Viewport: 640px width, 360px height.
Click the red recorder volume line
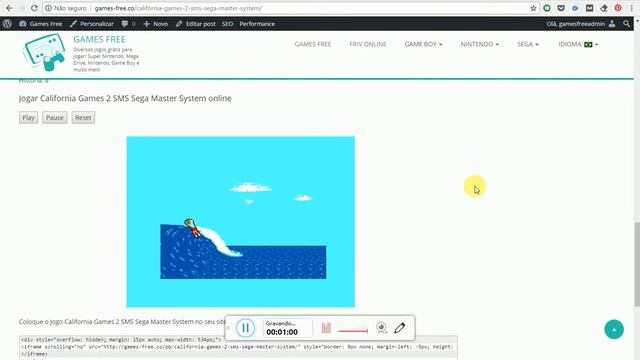point(353,331)
